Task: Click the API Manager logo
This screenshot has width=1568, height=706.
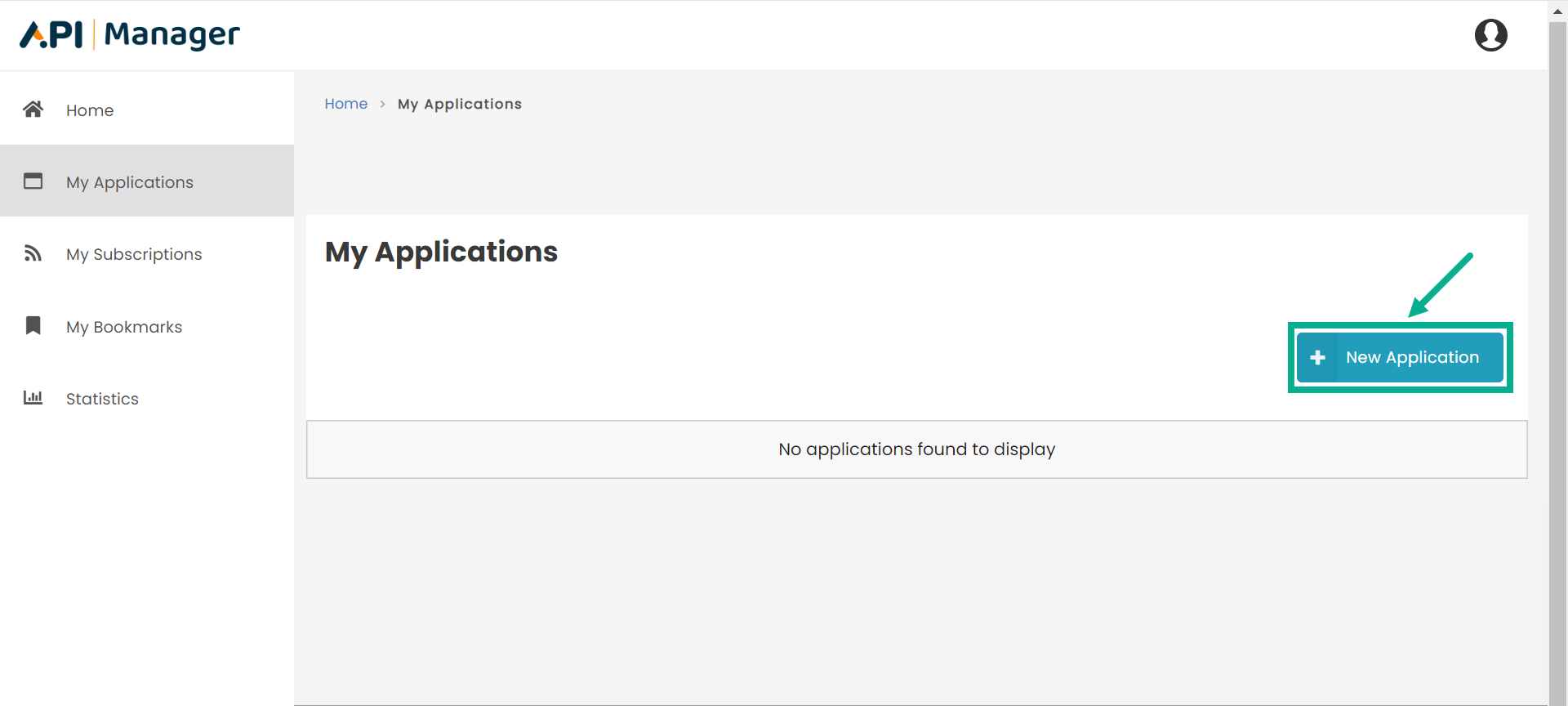Action: pos(129,34)
